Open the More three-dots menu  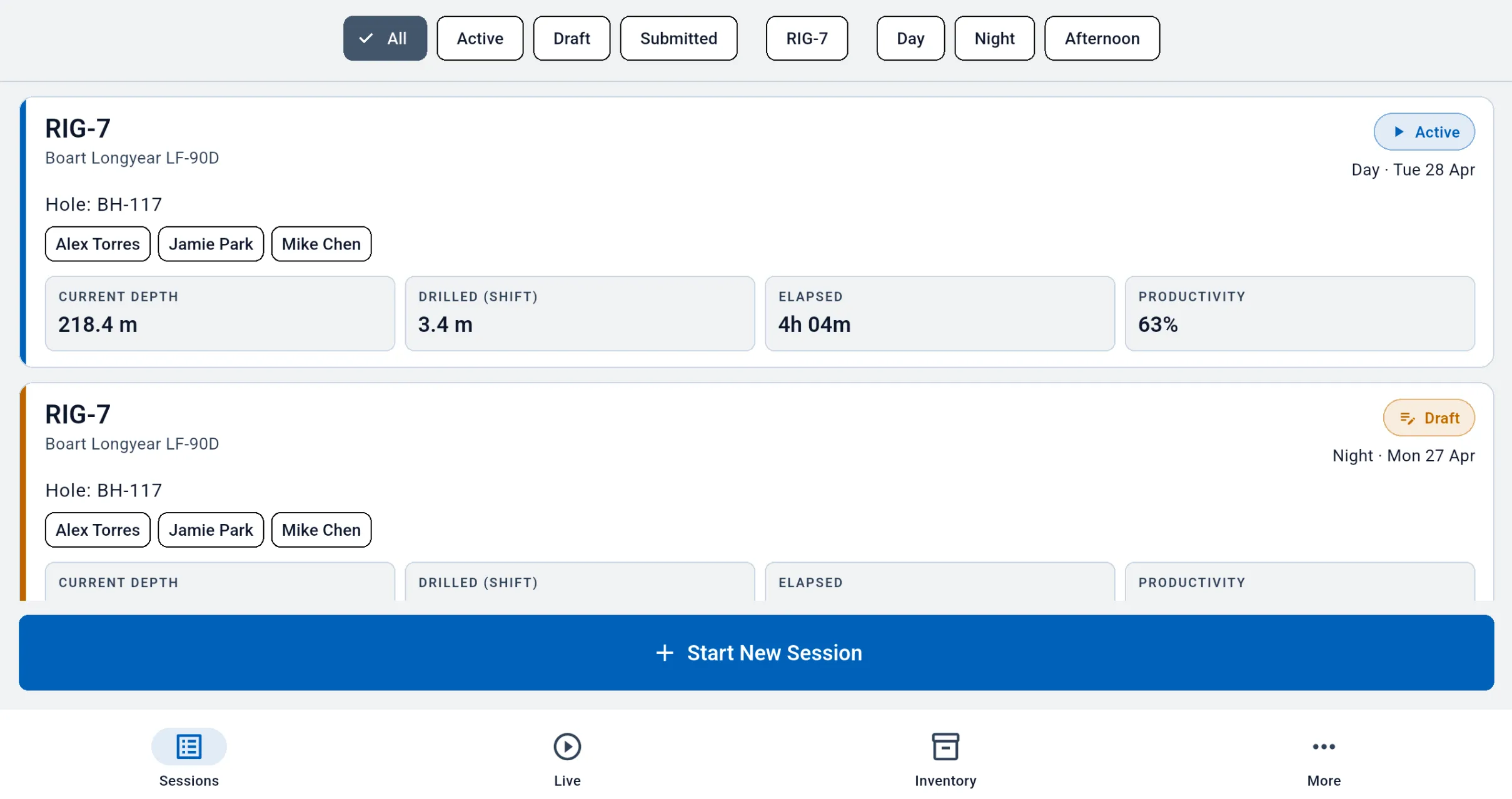[x=1324, y=746]
